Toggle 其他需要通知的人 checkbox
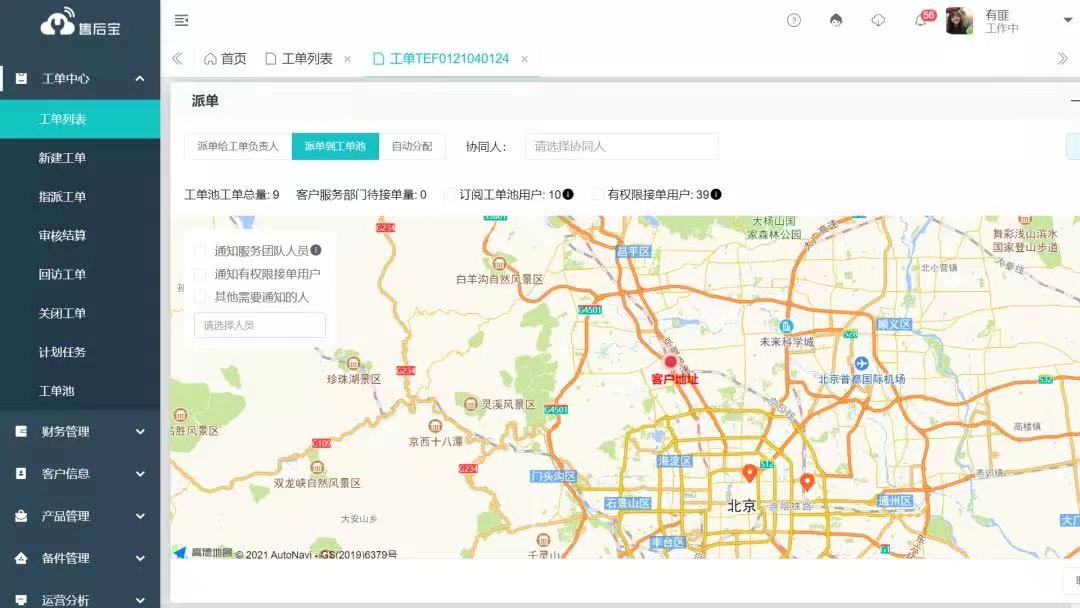The width and height of the screenshot is (1080, 608). 201,297
